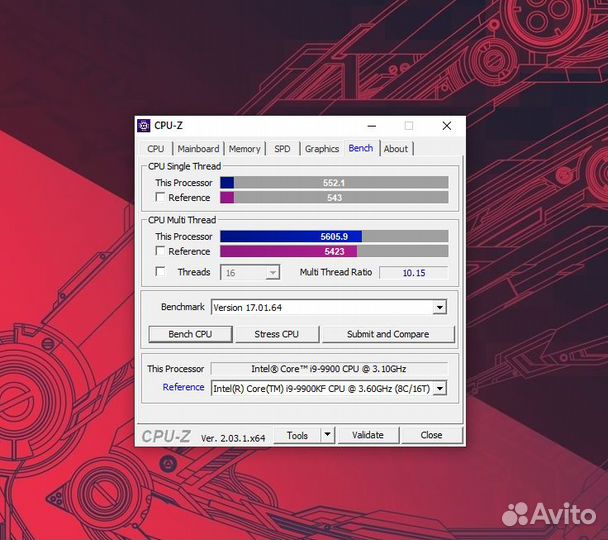Click the Benchmark label

pyautogui.click(x=183, y=307)
